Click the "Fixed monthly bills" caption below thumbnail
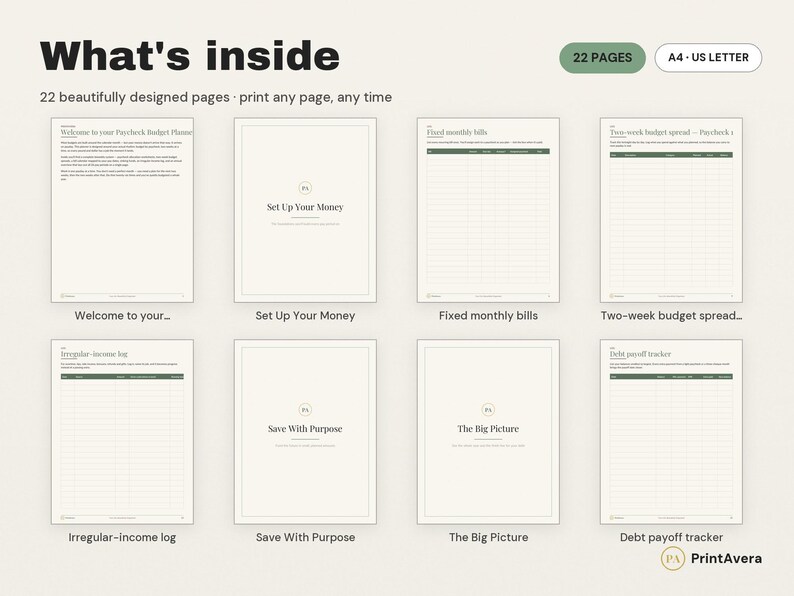The height and width of the screenshot is (596, 794). coord(488,315)
